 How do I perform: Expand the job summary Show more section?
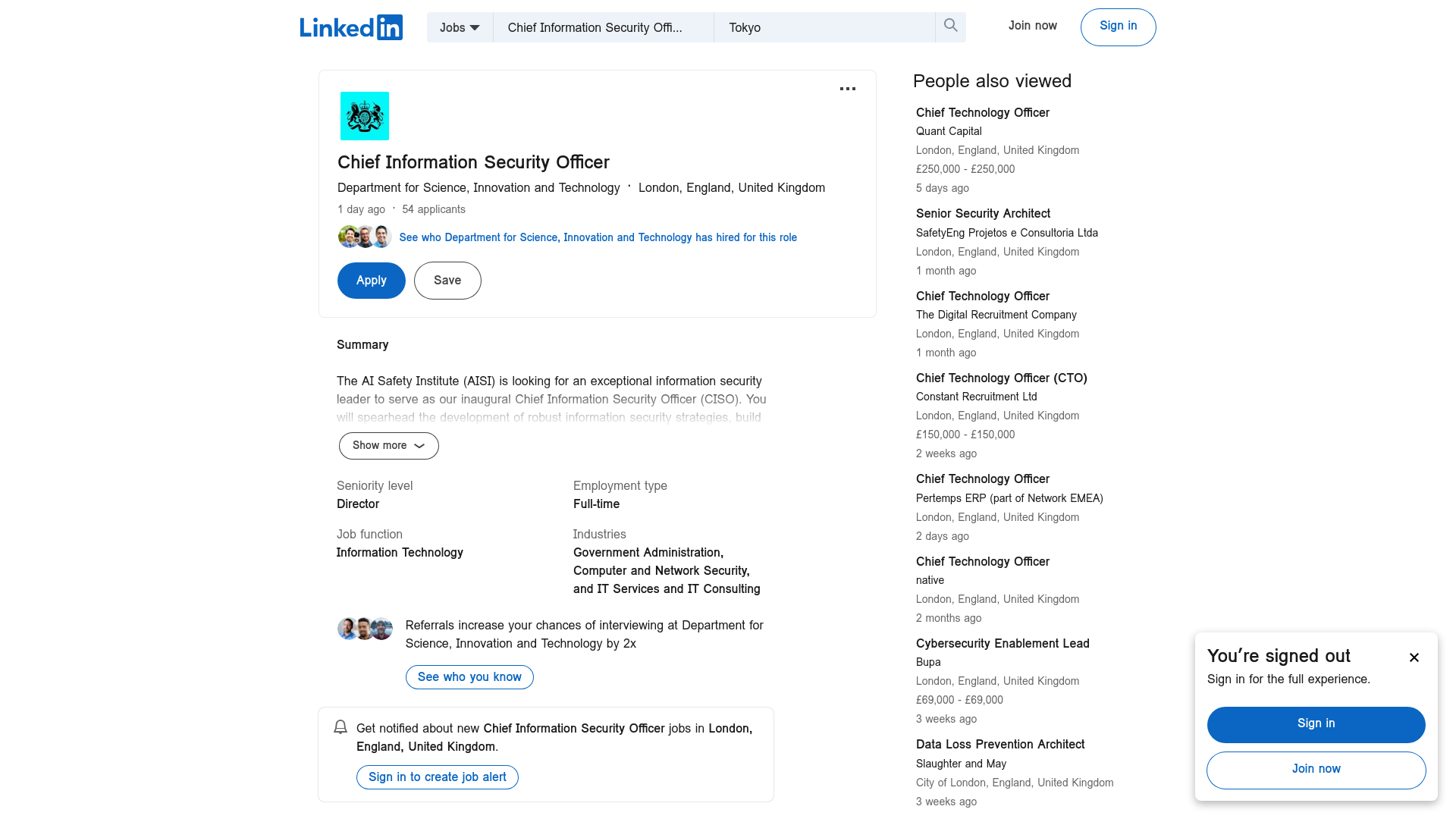click(x=388, y=446)
